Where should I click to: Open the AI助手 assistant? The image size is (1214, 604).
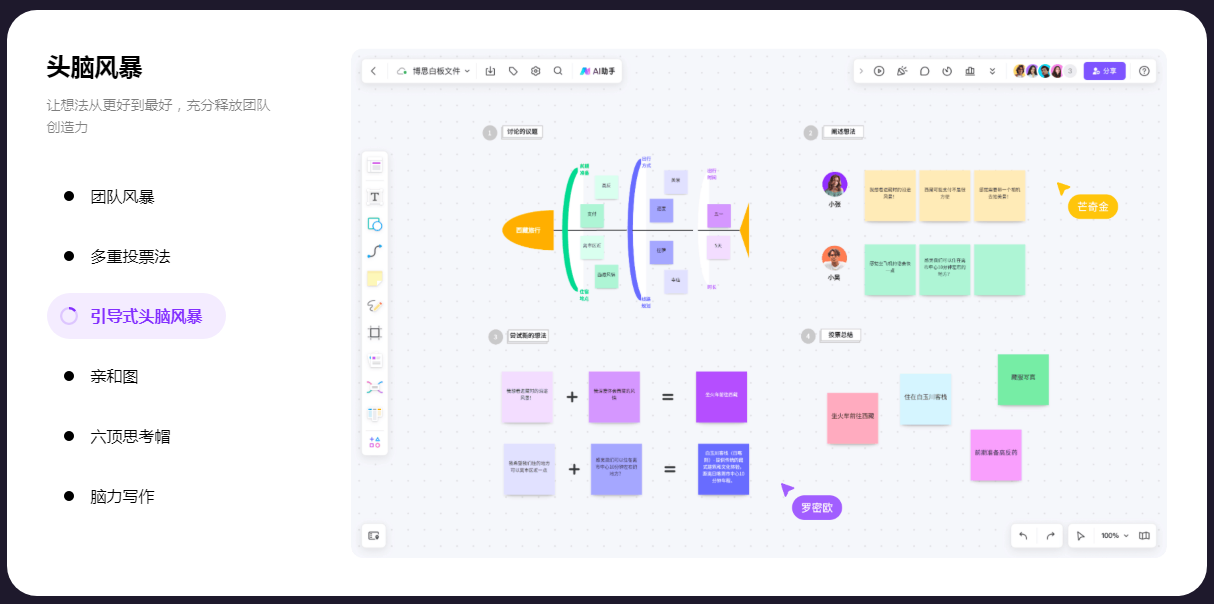point(597,71)
